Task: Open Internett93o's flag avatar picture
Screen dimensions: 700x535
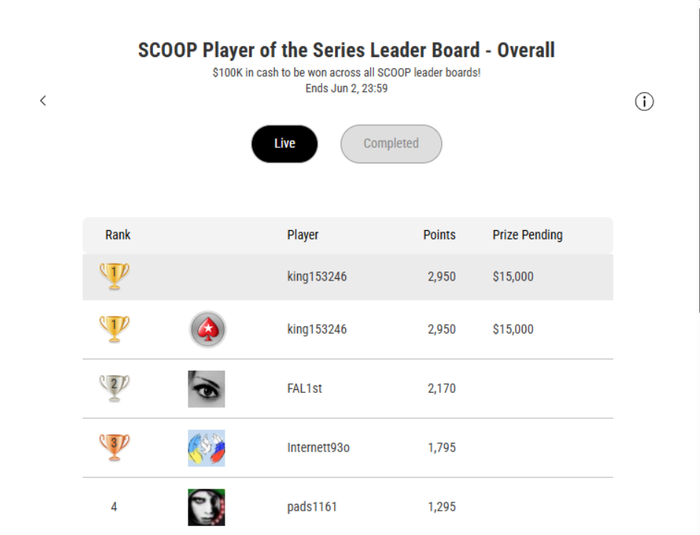Action: point(206,448)
